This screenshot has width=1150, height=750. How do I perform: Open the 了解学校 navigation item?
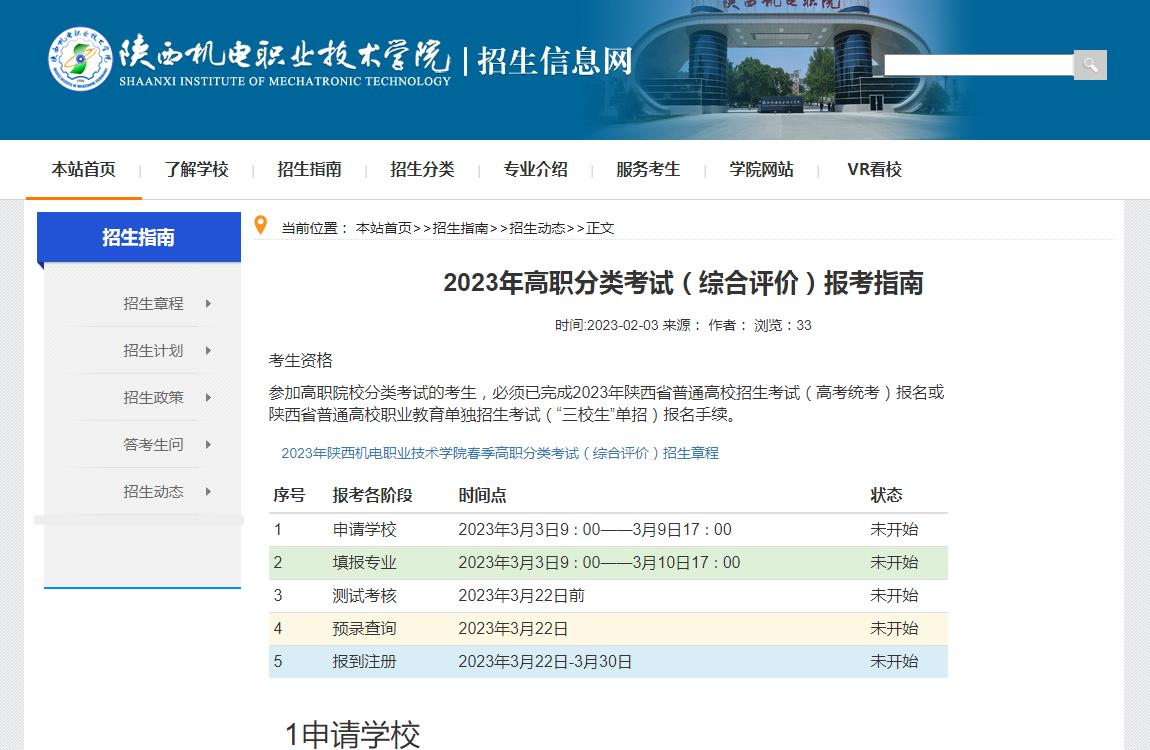click(x=197, y=169)
